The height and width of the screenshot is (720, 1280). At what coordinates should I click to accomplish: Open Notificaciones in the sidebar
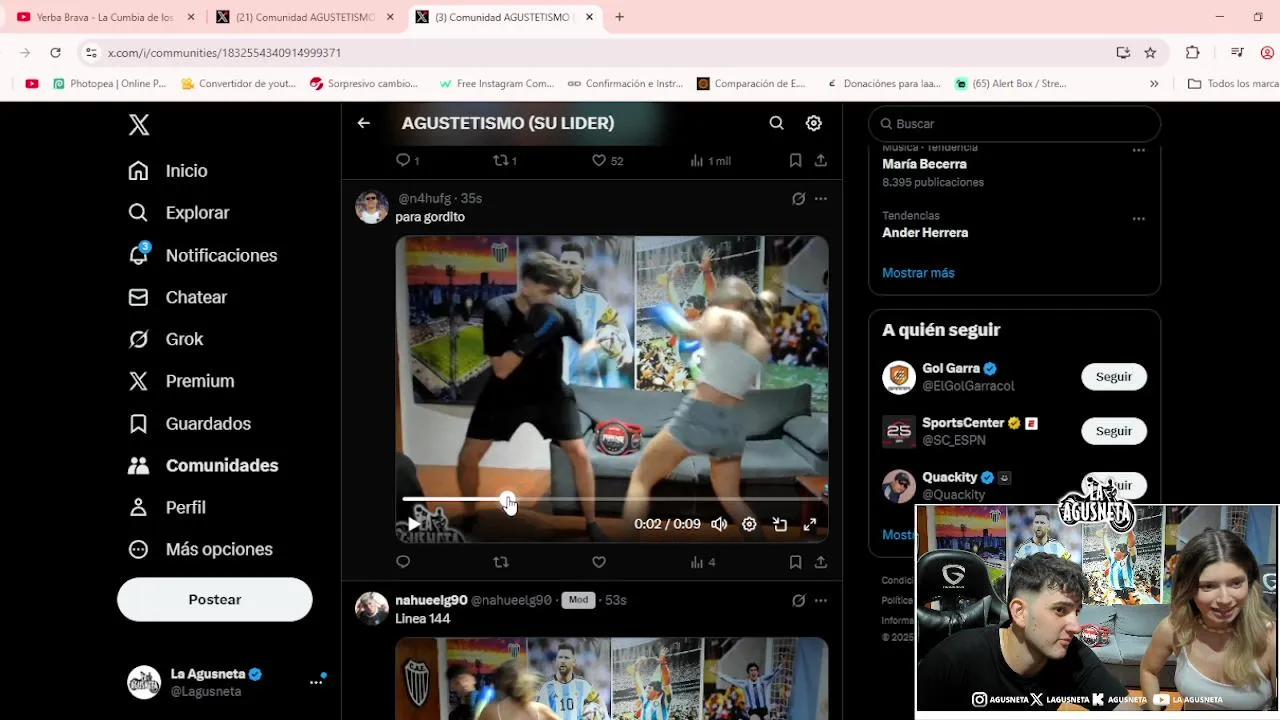pyautogui.click(x=203, y=255)
